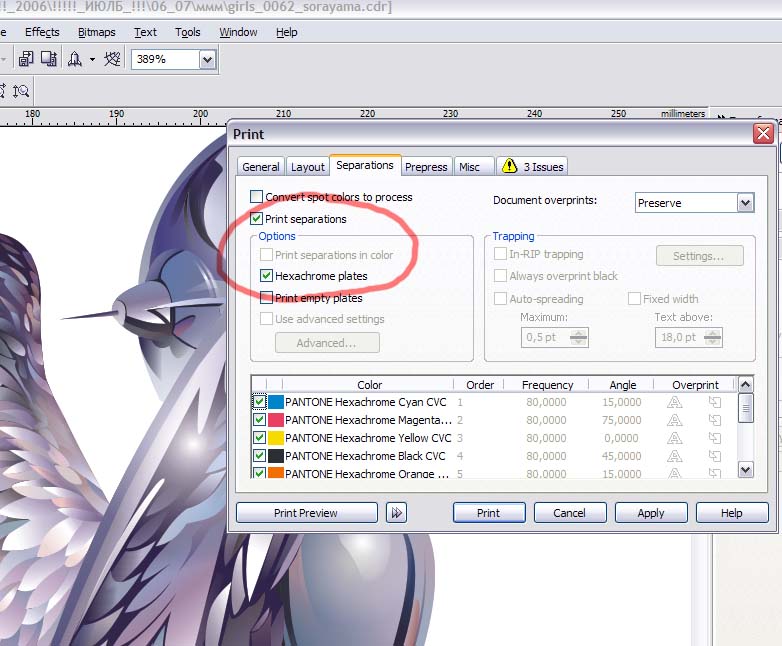Viewport: 782px width, 646px height.
Task: Open the Help menu
Action: click(287, 32)
